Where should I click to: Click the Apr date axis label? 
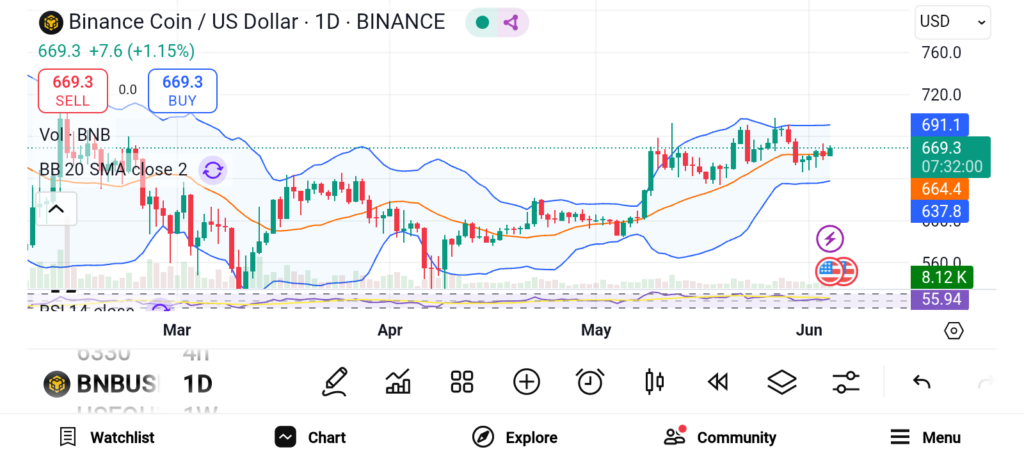(390, 330)
